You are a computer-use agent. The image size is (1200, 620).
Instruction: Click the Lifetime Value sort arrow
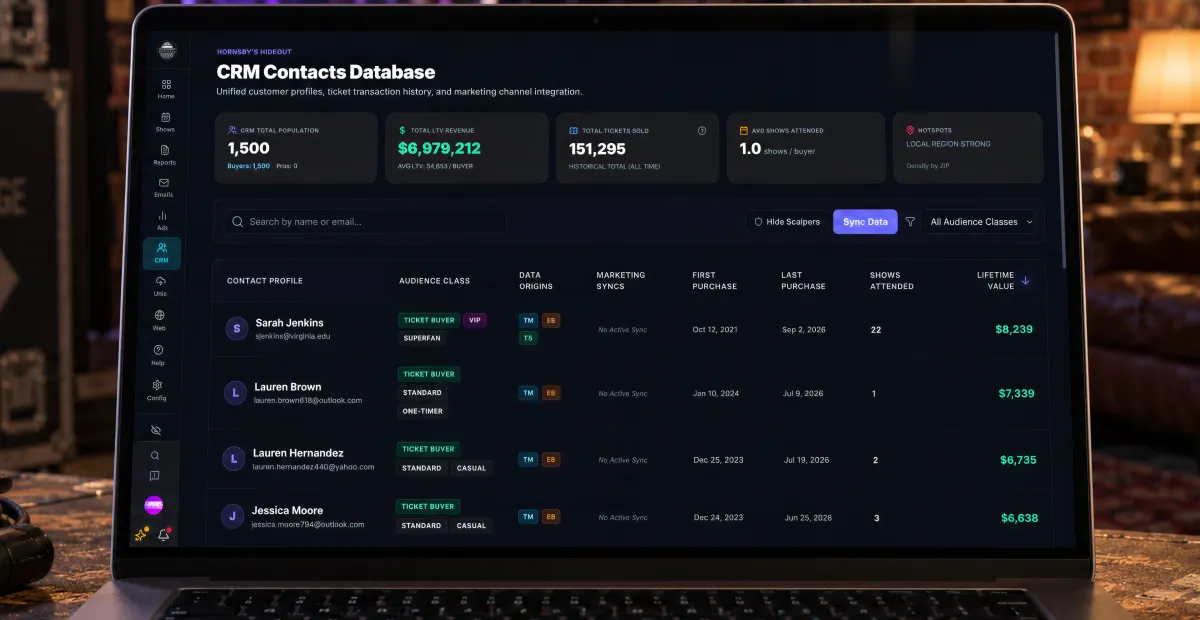[1026, 281]
